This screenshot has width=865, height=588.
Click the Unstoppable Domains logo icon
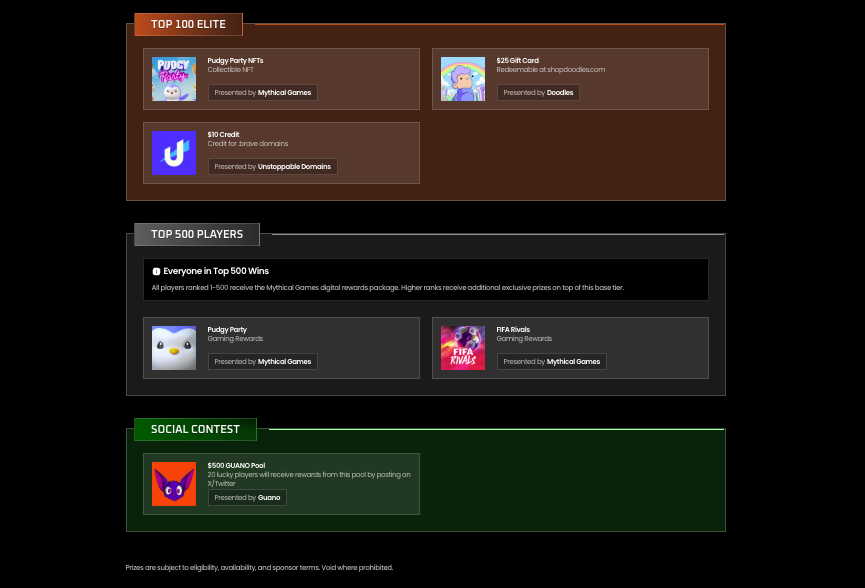click(174, 153)
